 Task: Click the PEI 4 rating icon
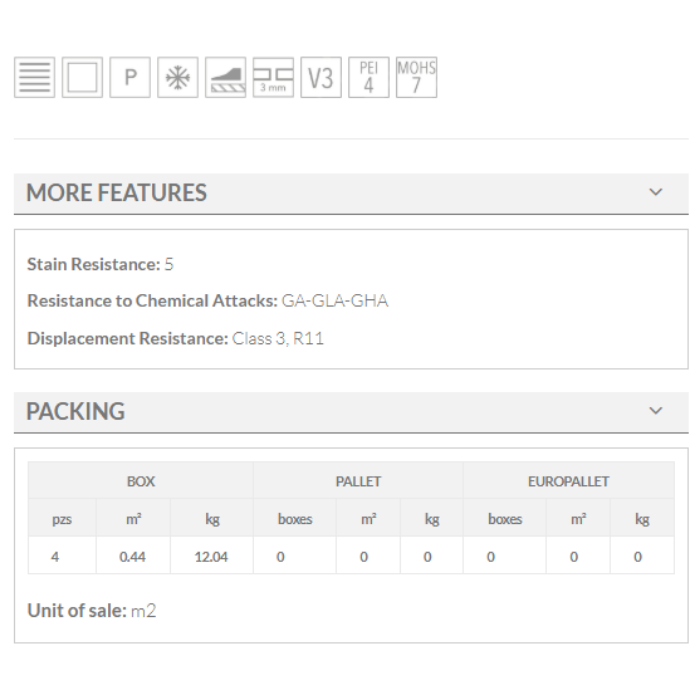point(368,78)
